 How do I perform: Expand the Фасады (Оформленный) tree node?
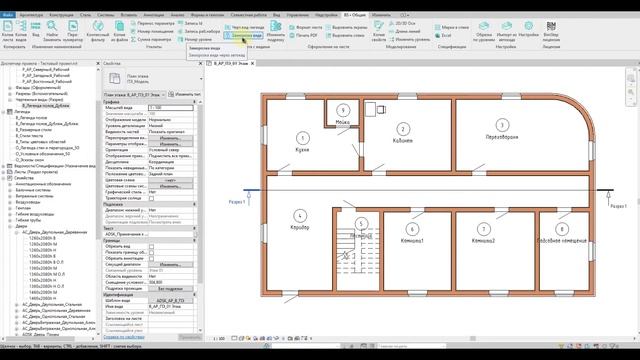(10, 88)
